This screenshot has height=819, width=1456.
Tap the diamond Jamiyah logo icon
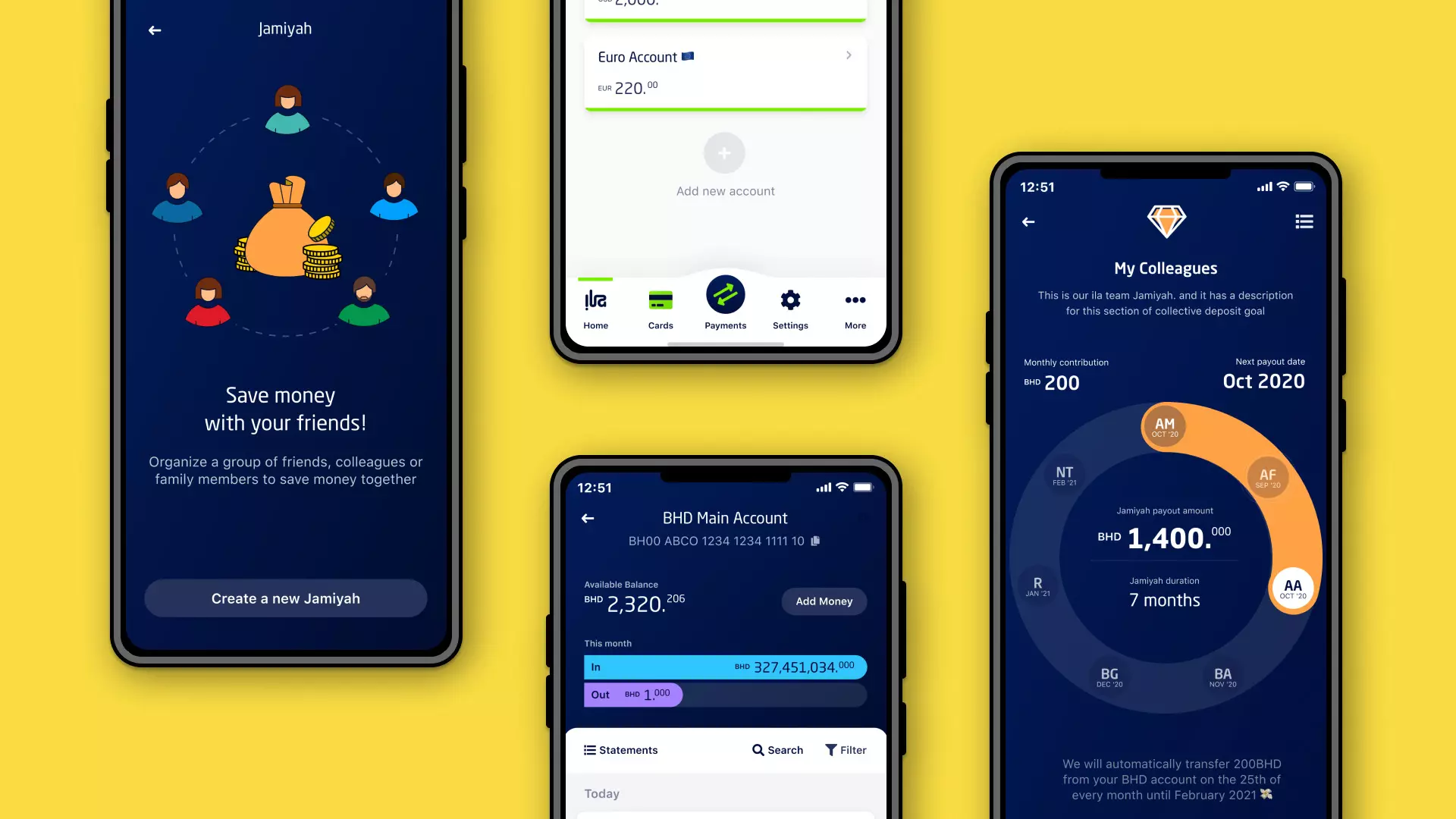[x=1165, y=220]
